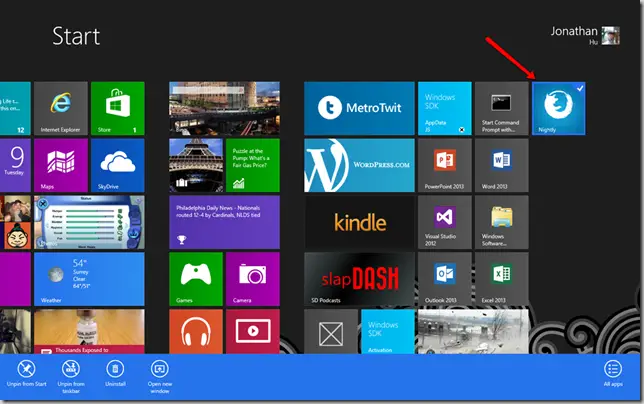Click Open new window button
This screenshot has width=644, height=404.
(x=160, y=376)
